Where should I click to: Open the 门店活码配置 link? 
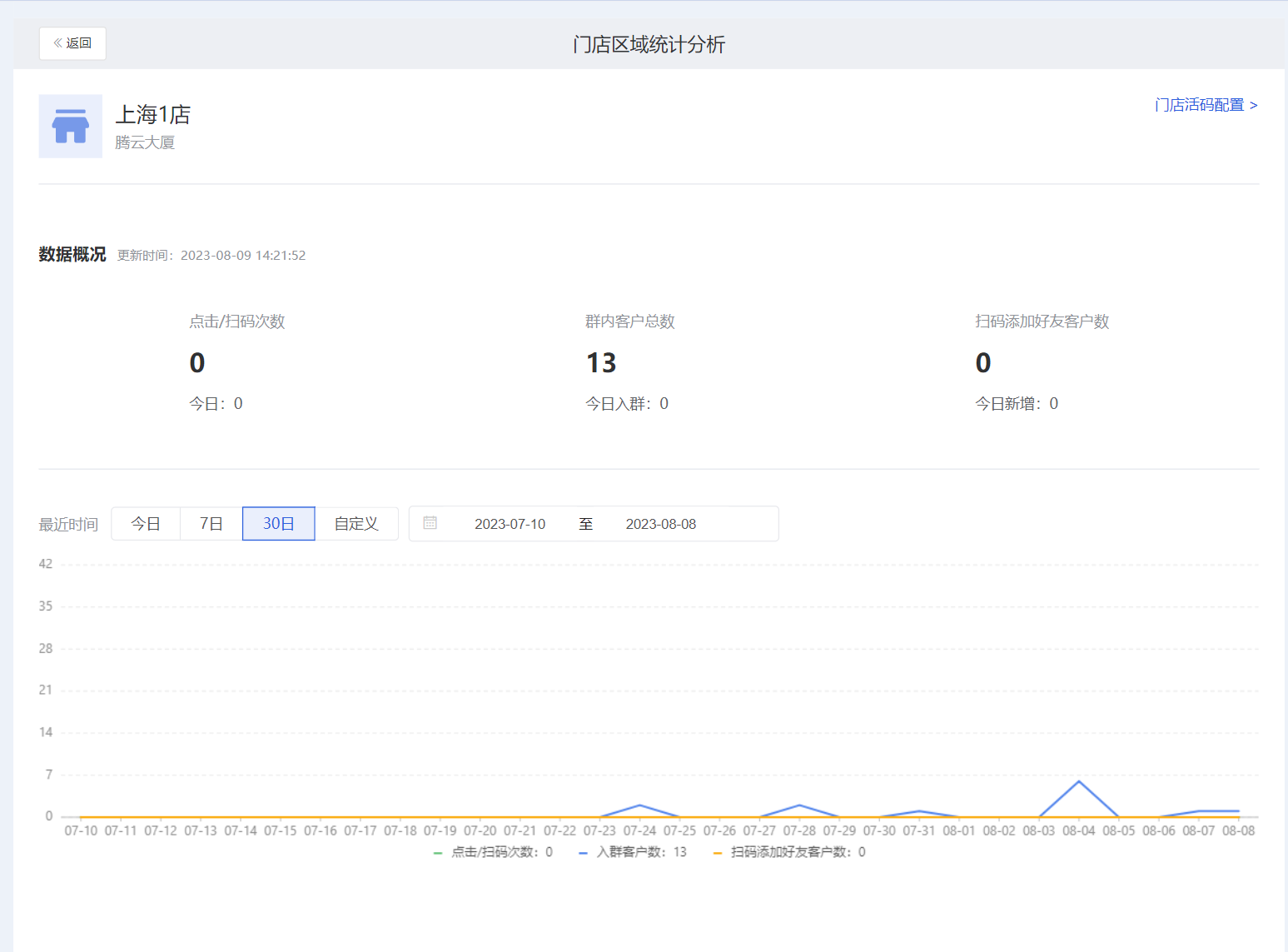pos(1206,105)
